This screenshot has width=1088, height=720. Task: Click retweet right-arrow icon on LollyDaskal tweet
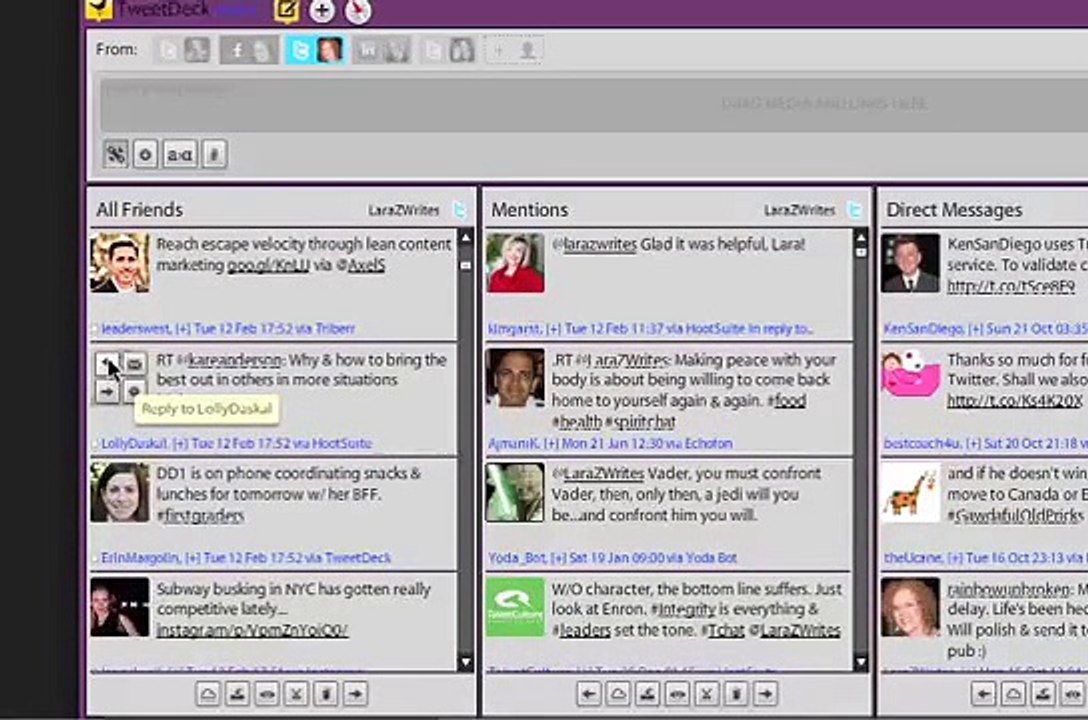coord(107,391)
